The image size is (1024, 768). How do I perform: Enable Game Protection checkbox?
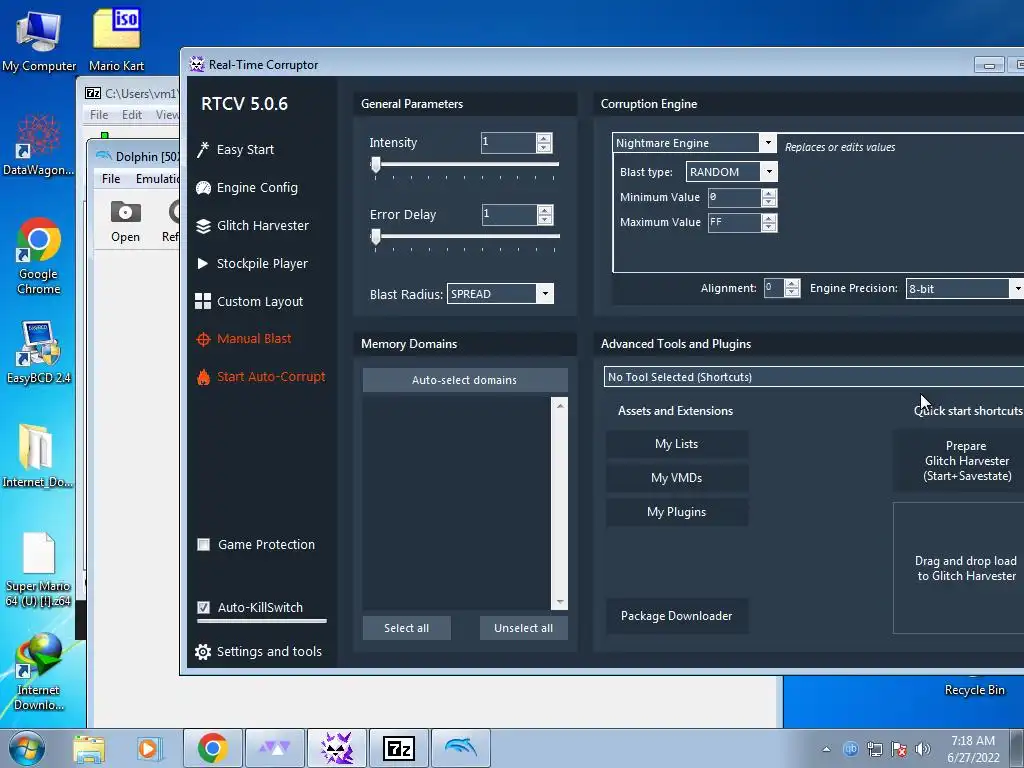204,545
